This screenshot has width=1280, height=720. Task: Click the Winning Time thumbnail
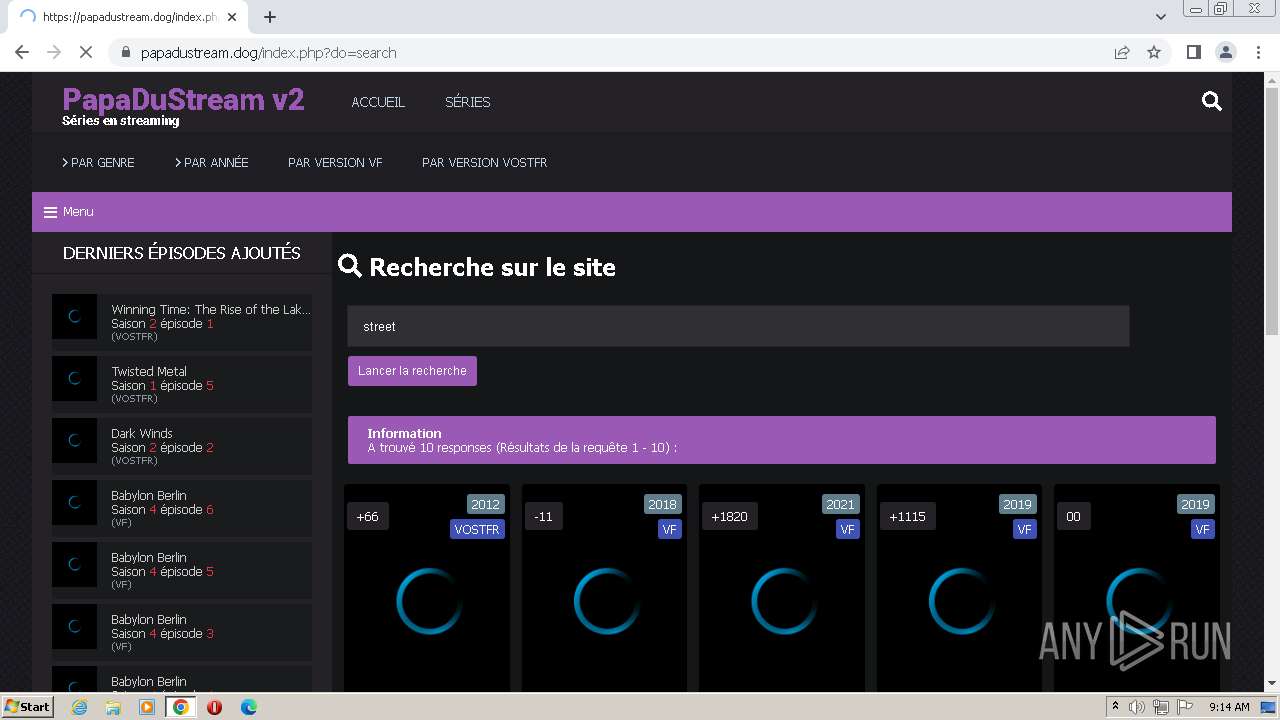coord(74,316)
